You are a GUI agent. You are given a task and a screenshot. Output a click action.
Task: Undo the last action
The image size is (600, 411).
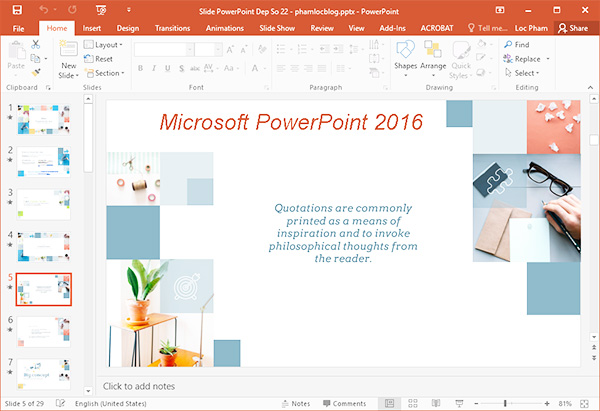(x=43, y=10)
